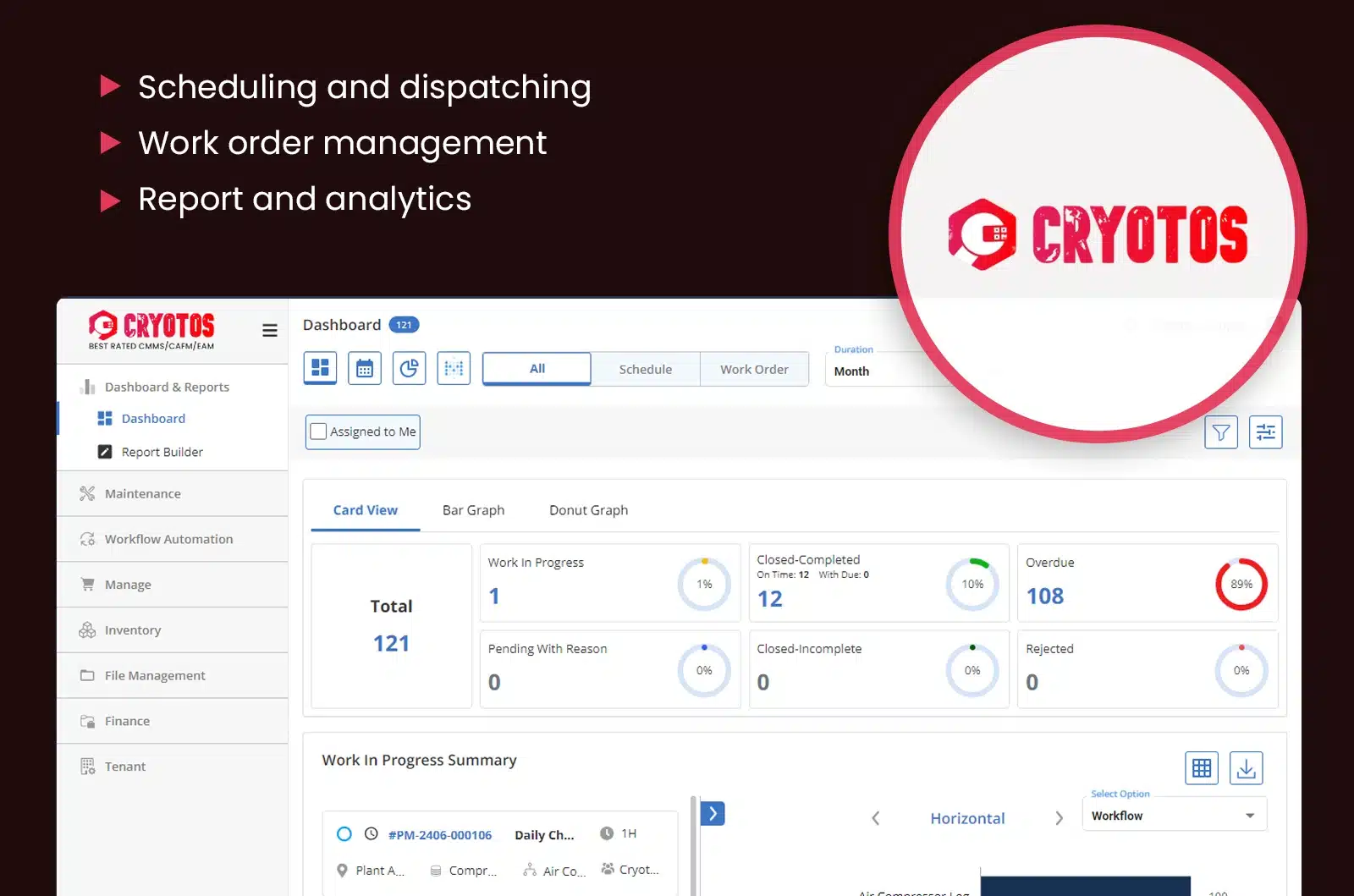The height and width of the screenshot is (896, 1354).
Task: Open work order #PM-2406-000106
Action: point(440,834)
